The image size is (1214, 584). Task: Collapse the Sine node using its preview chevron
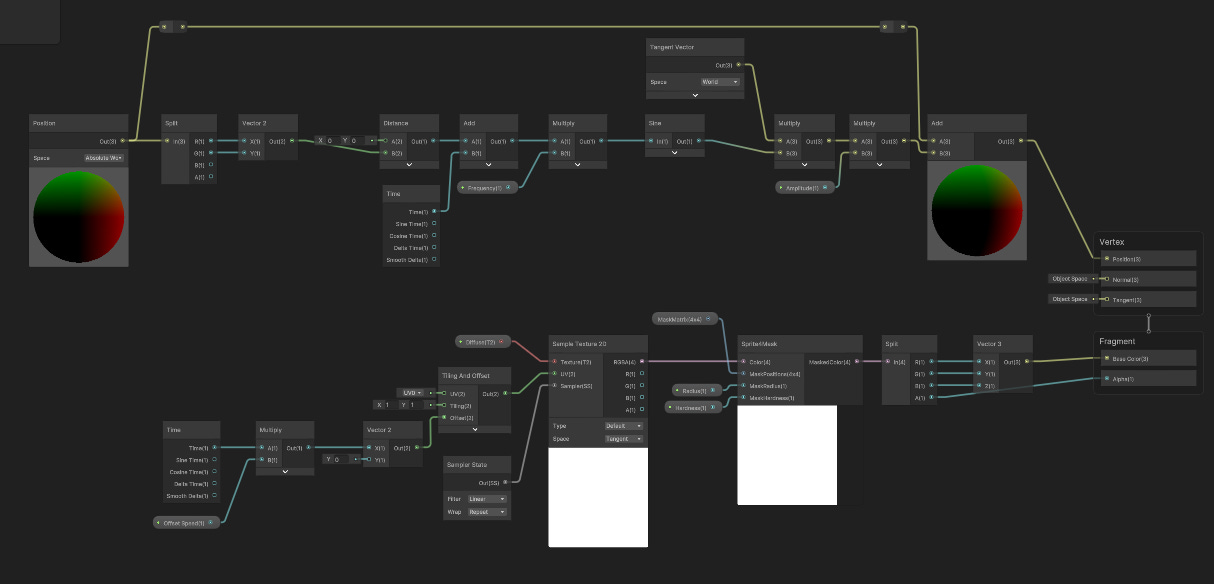[x=675, y=153]
